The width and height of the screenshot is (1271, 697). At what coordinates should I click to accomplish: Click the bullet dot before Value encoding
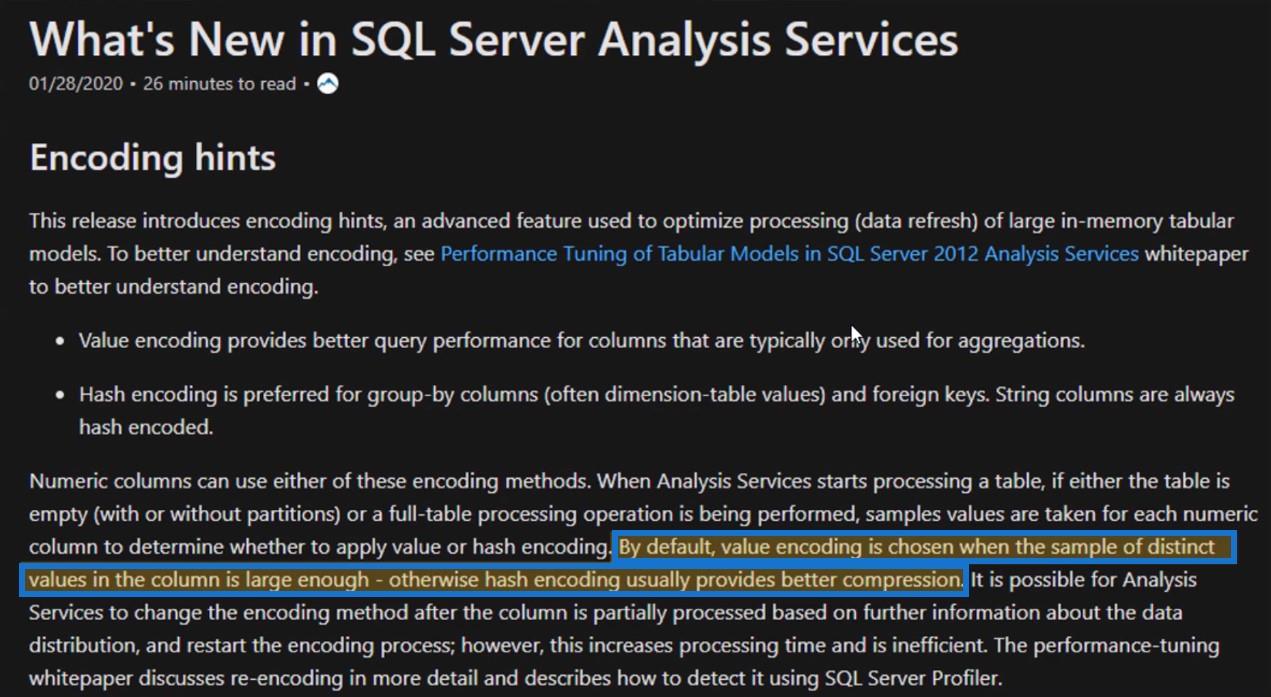(60, 342)
